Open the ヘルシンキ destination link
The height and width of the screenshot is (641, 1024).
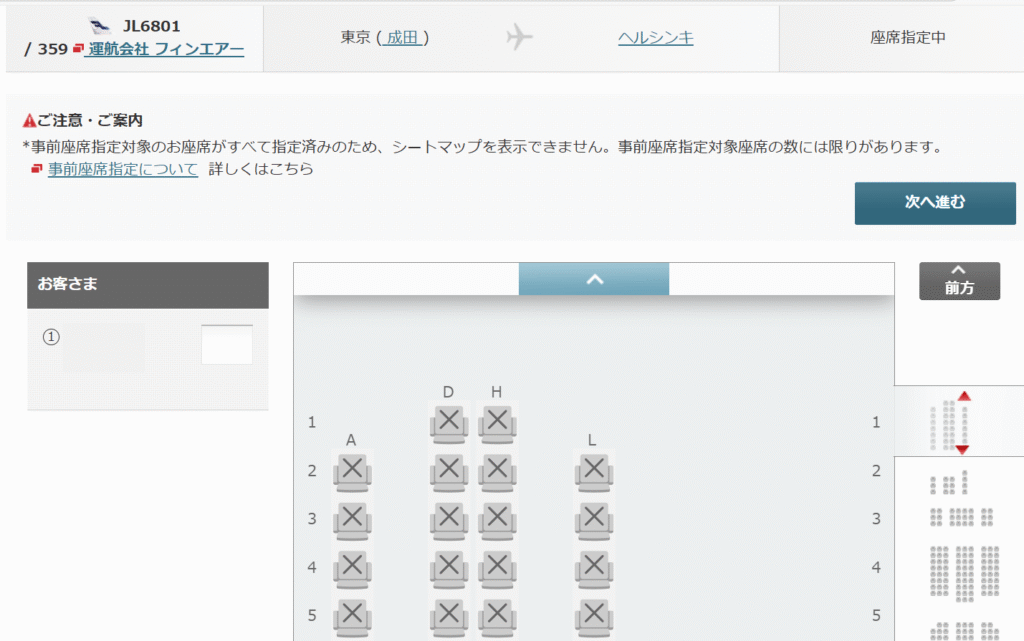(655, 38)
